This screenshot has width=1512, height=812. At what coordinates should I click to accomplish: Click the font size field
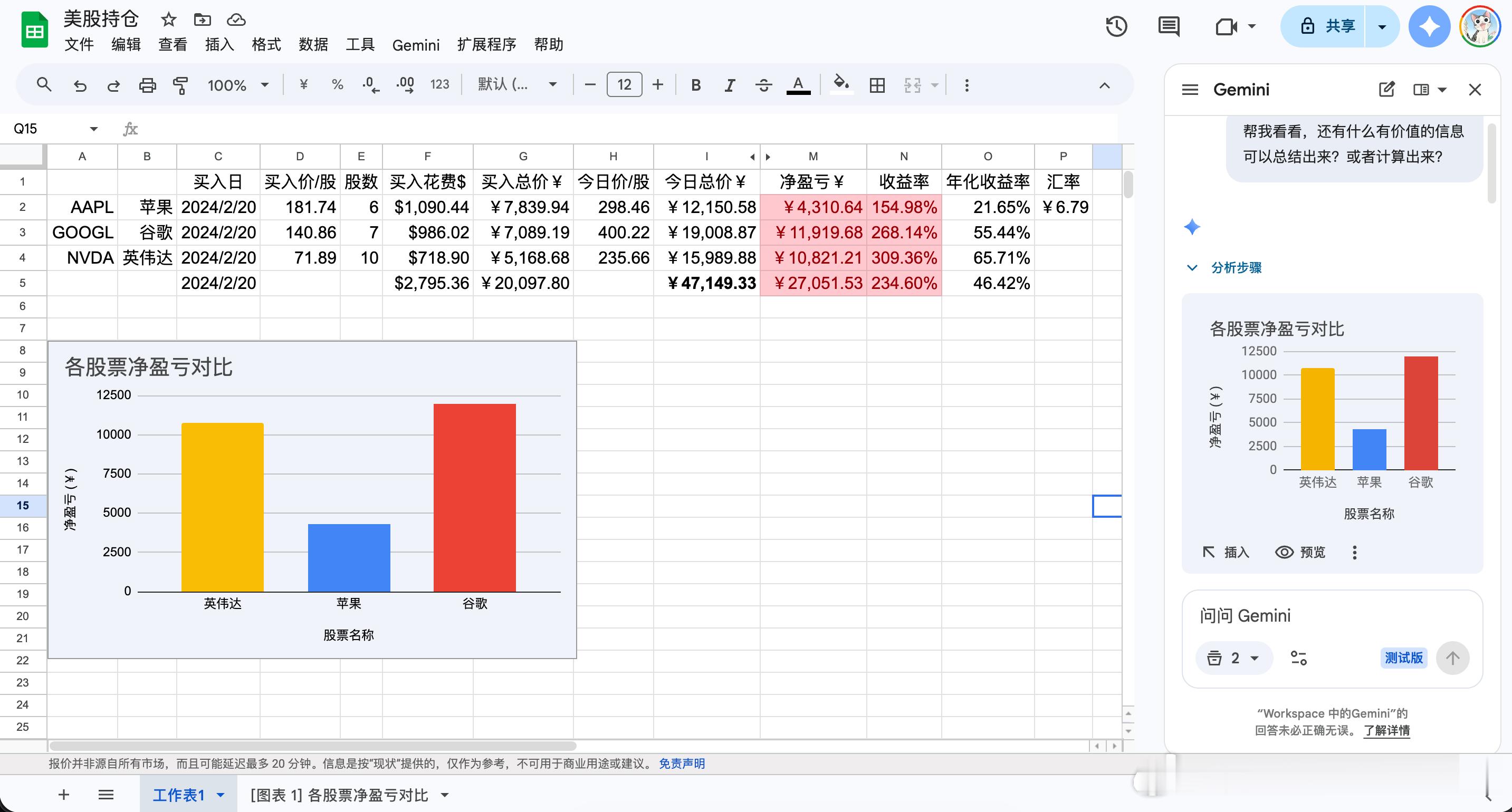pyautogui.click(x=624, y=85)
